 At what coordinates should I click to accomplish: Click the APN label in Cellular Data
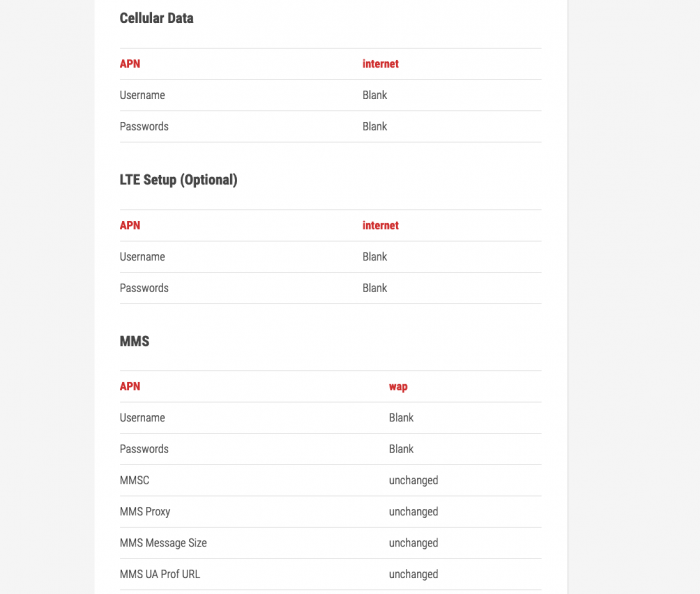(x=130, y=64)
